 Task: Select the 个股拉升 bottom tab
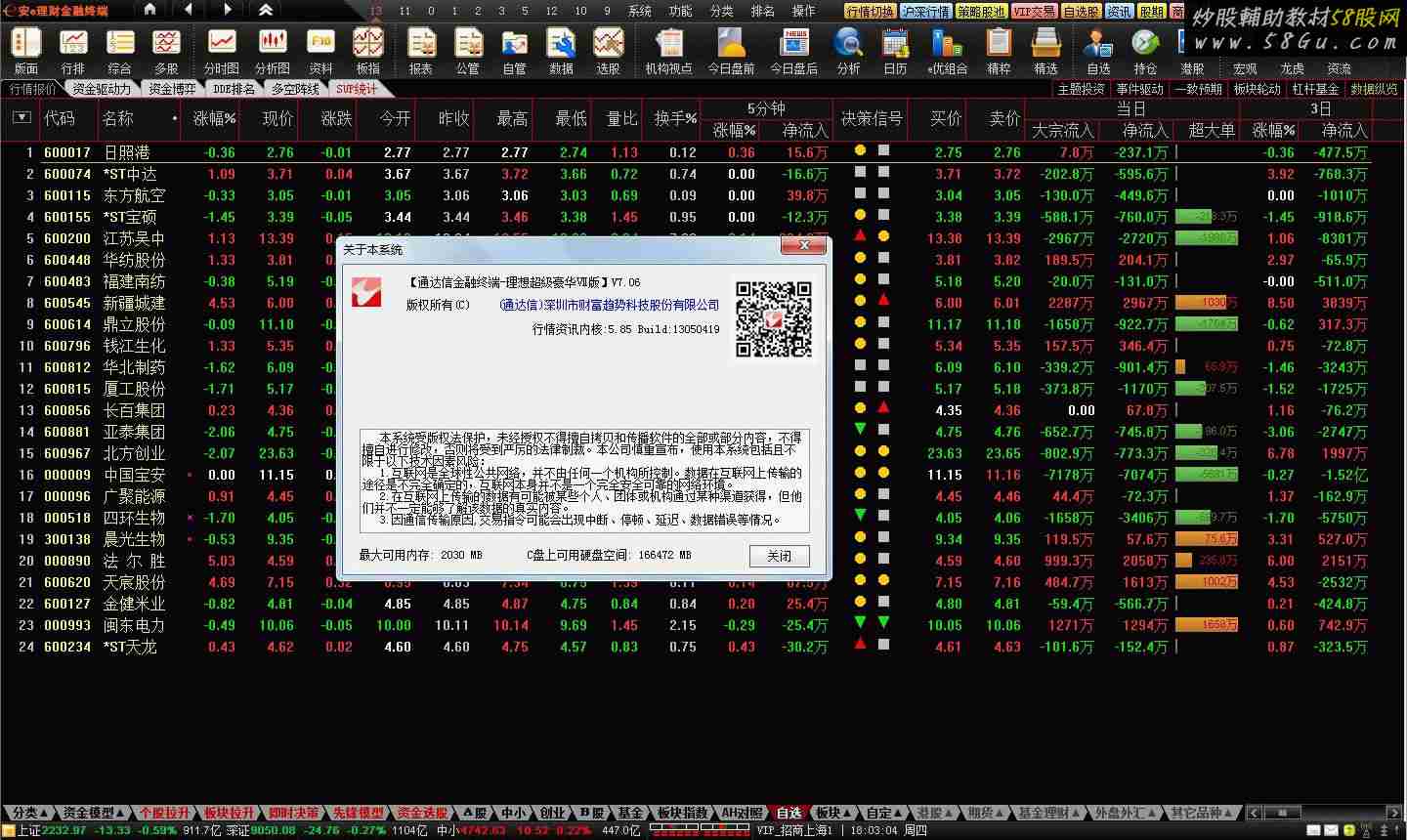(x=164, y=813)
